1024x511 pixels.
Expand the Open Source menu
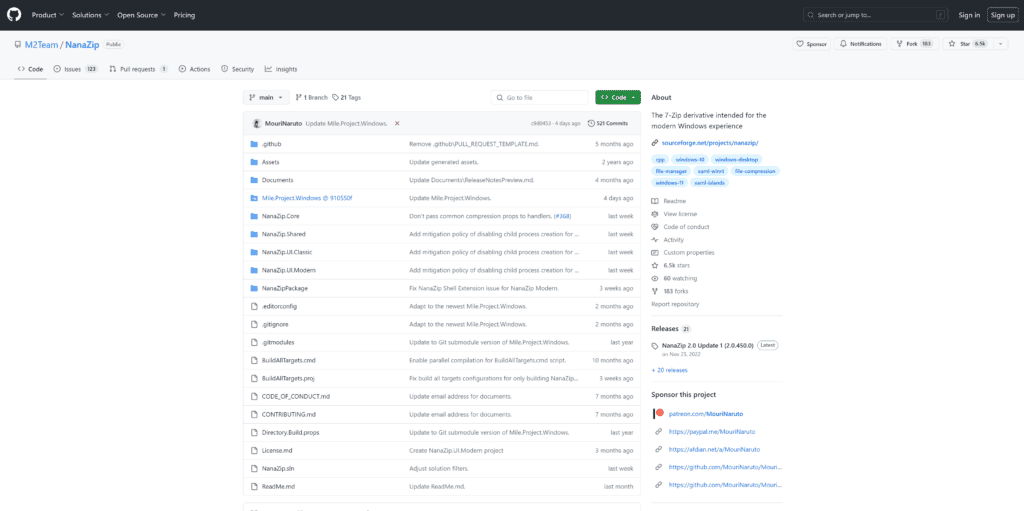(141, 15)
